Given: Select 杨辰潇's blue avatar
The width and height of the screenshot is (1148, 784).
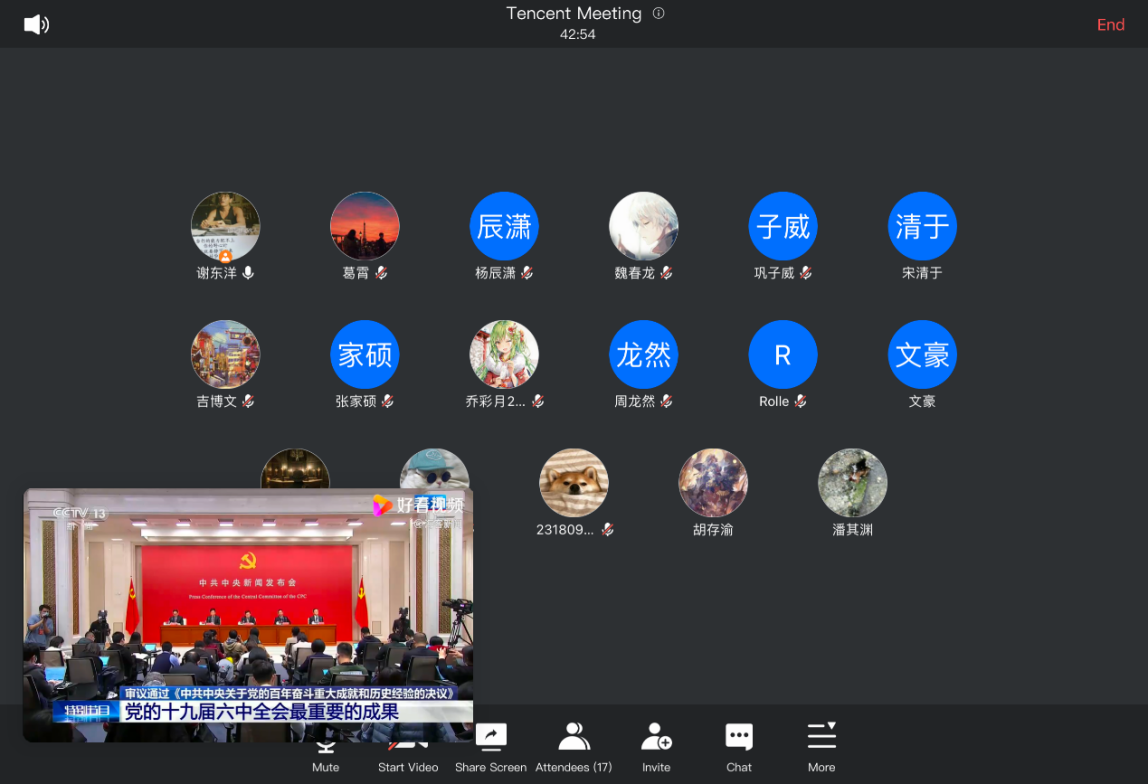Looking at the screenshot, I should coord(504,227).
